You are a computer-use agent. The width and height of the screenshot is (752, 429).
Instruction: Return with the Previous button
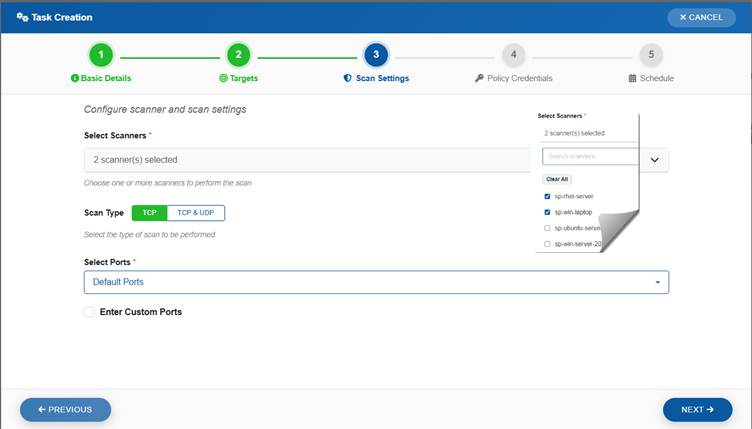65,409
